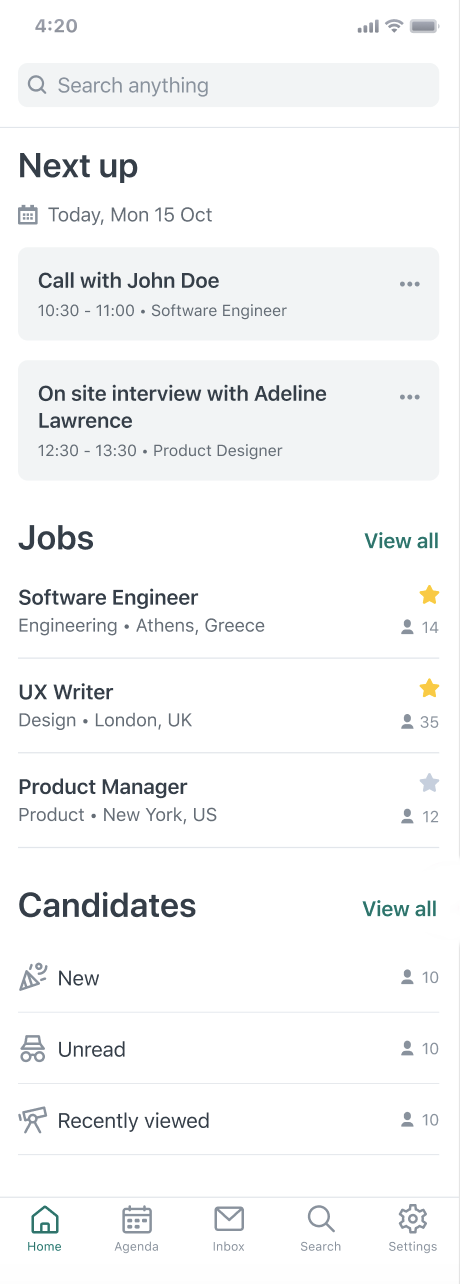
Task: Click the telescope icon for Recently viewed
Action: [33, 1120]
